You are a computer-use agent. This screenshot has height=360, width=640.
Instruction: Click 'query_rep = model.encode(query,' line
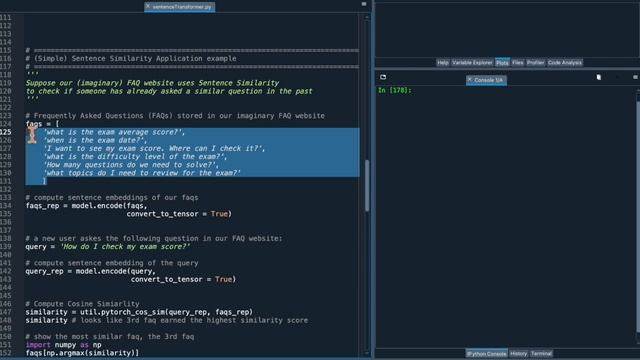click(x=90, y=271)
